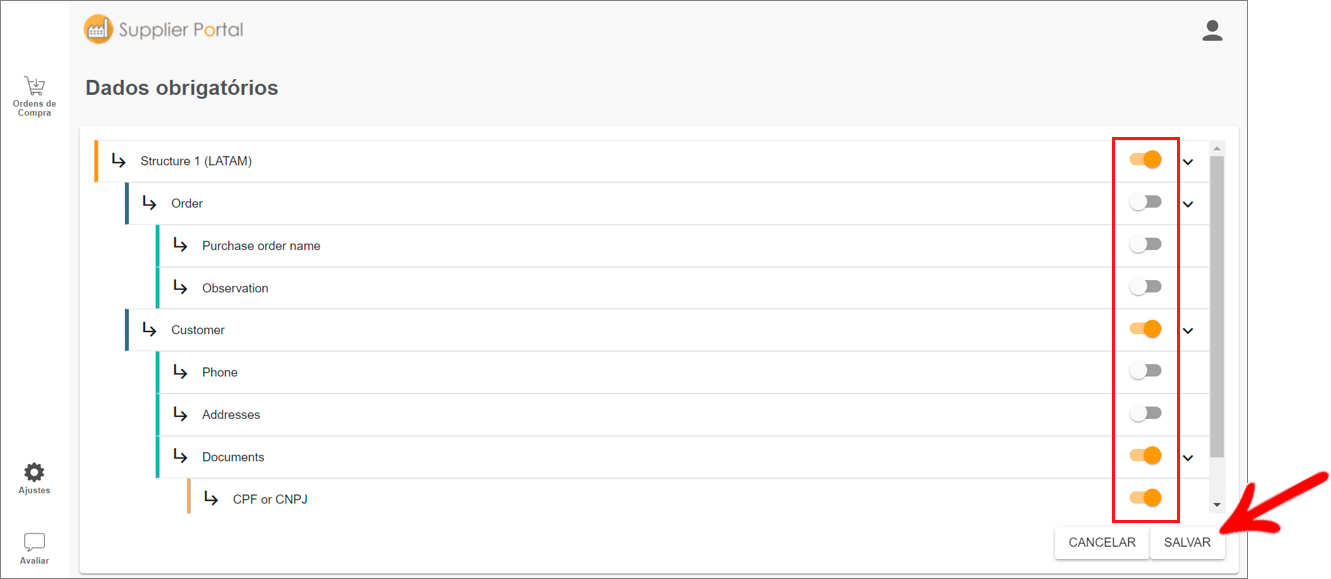1331x579 pixels.
Task: Select the Addresses tree row
Action: click(681, 414)
